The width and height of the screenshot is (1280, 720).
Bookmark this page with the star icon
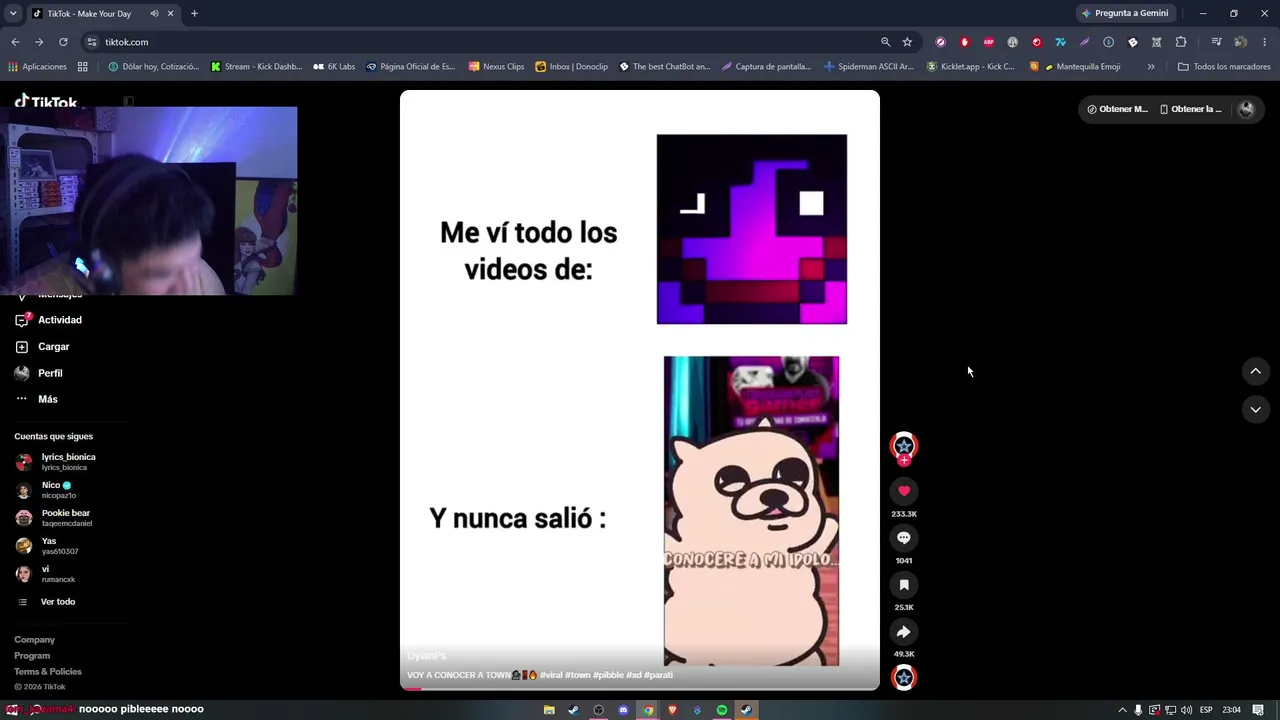click(x=907, y=42)
